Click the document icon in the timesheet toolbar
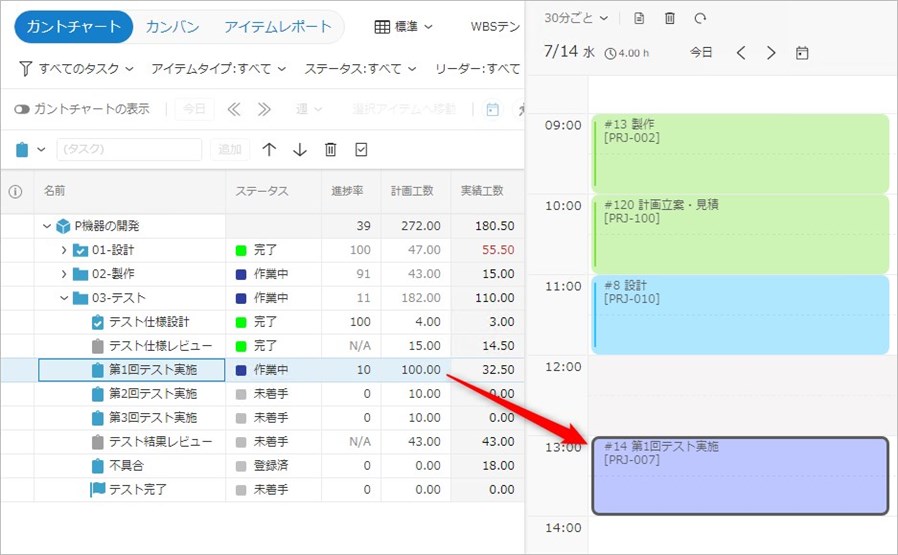This screenshot has width=898, height=555. coord(640,18)
